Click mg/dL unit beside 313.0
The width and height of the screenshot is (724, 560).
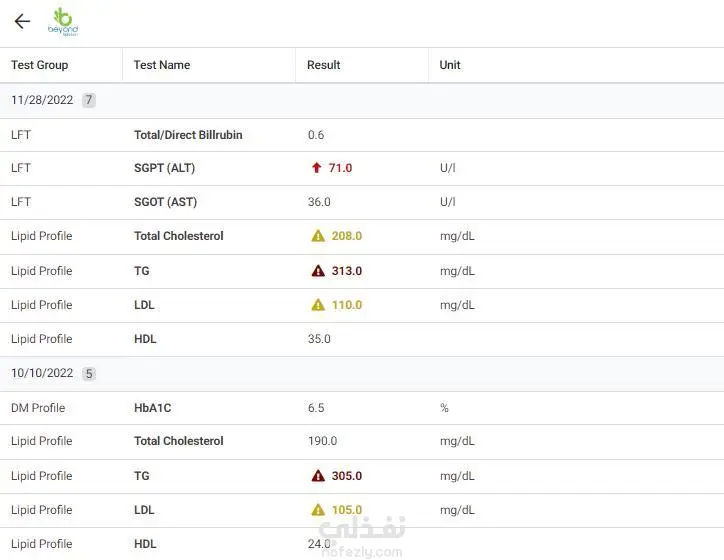tap(457, 271)
